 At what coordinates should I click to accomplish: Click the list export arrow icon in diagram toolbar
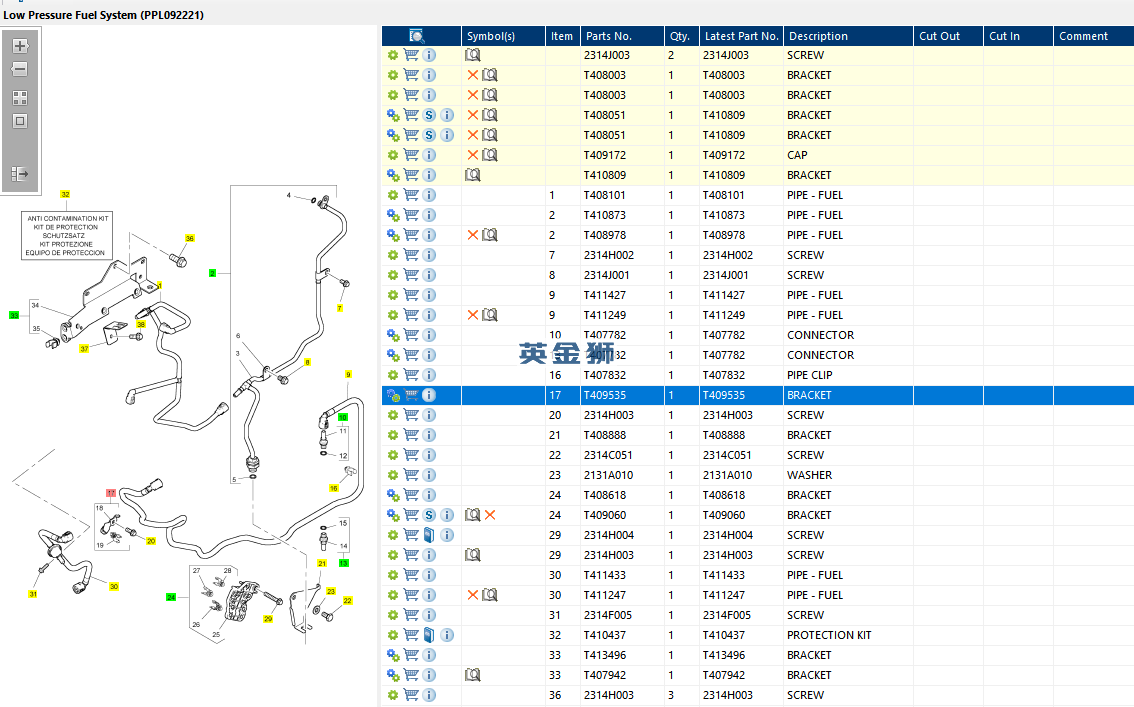19,174
